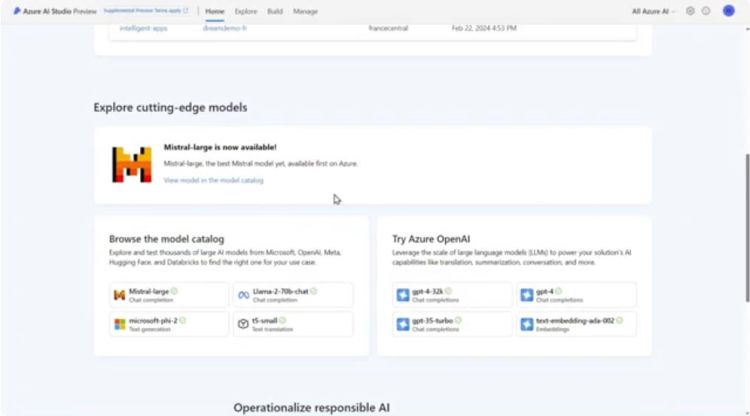Click the vertical page scrollbar thumb
This screenshot has width=750, height=416.
click(x=747, y=228)
